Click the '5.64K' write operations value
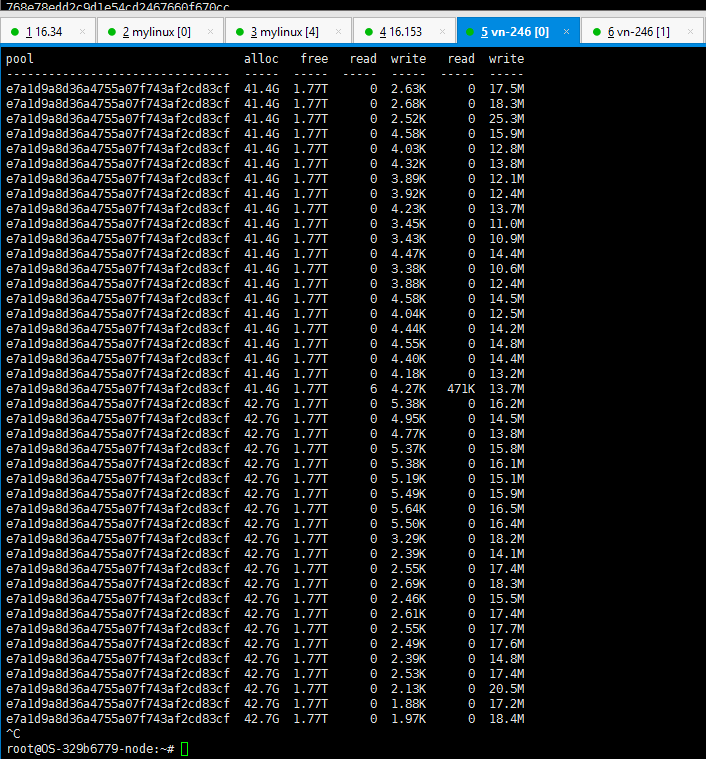The image size is (706, 759). pos(408,509)
